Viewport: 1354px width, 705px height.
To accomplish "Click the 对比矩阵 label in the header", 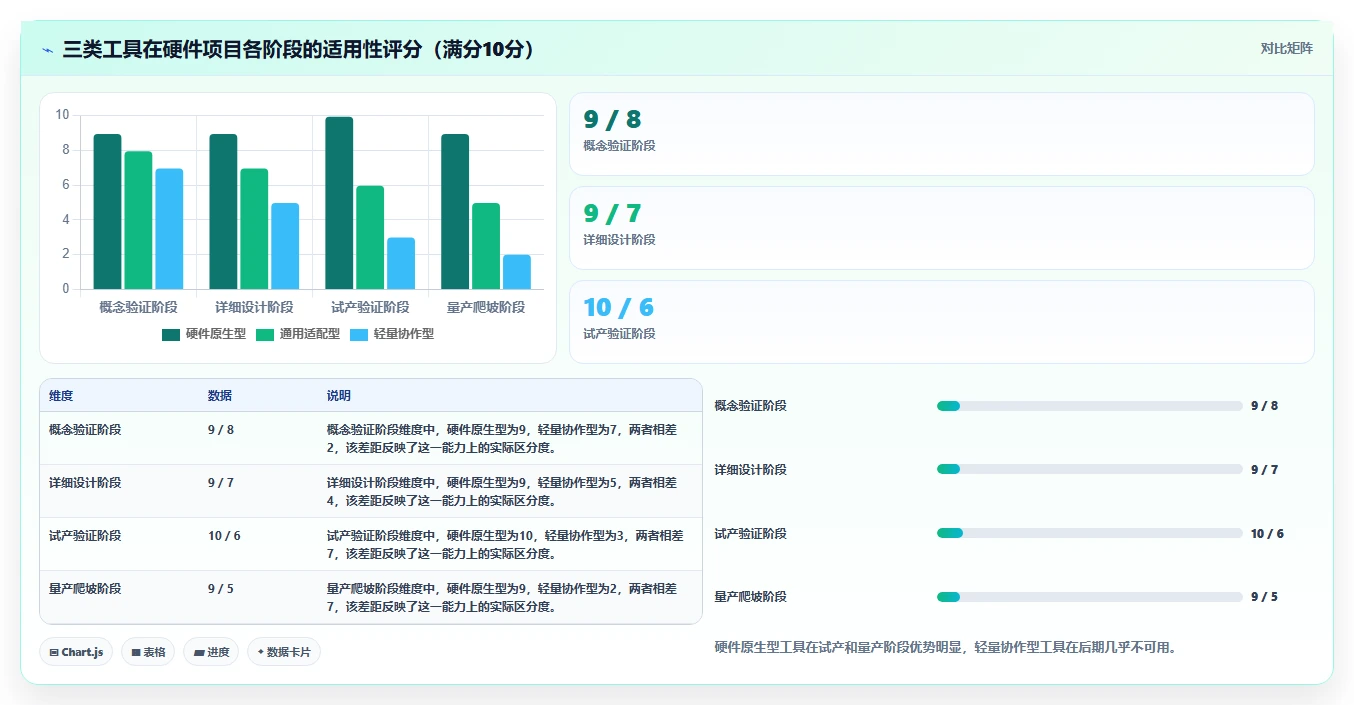I will click(x=1286, y=48).
